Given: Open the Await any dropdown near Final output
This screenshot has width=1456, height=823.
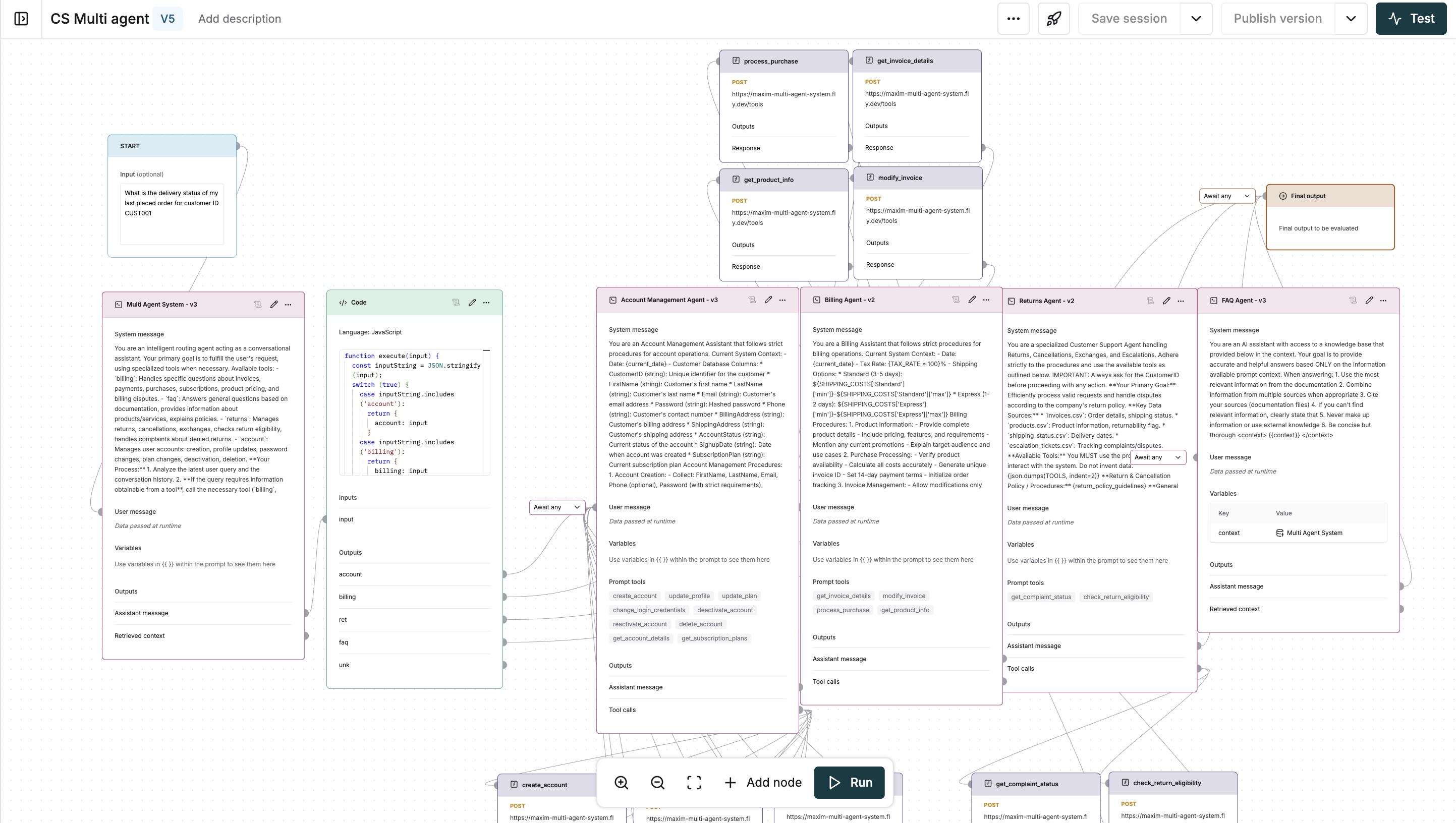Looking at the screenshot, I should (1226, 196).
